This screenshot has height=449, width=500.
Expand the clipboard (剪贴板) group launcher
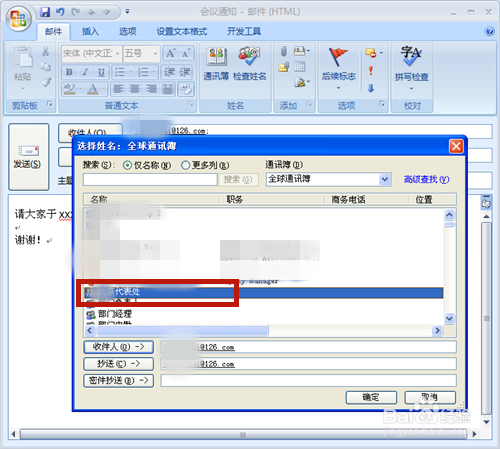tap(50, 104)
